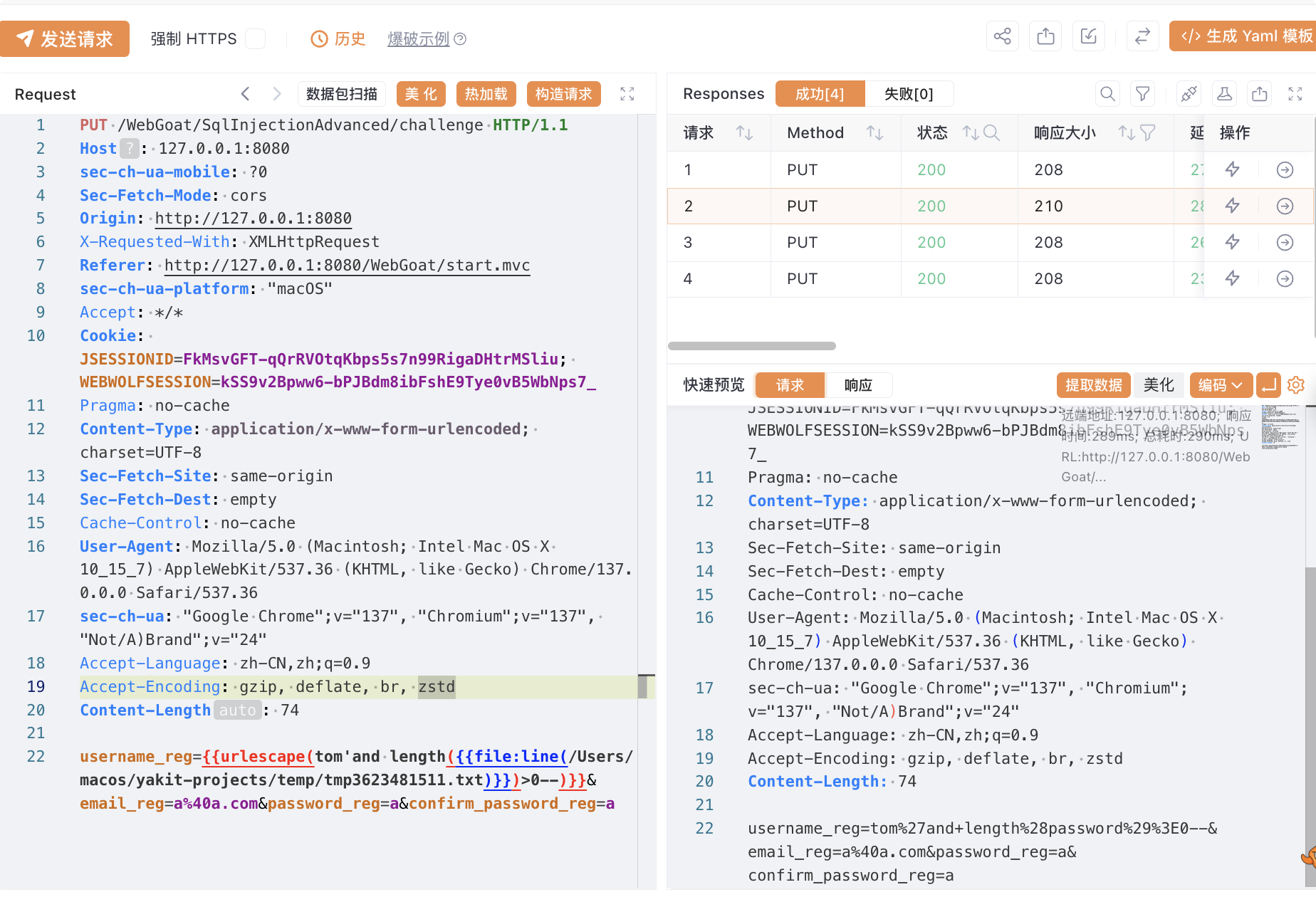Click lightning action icon in row 3
This screenshot has width=1316, height=897.
[x=1232, y=242]
